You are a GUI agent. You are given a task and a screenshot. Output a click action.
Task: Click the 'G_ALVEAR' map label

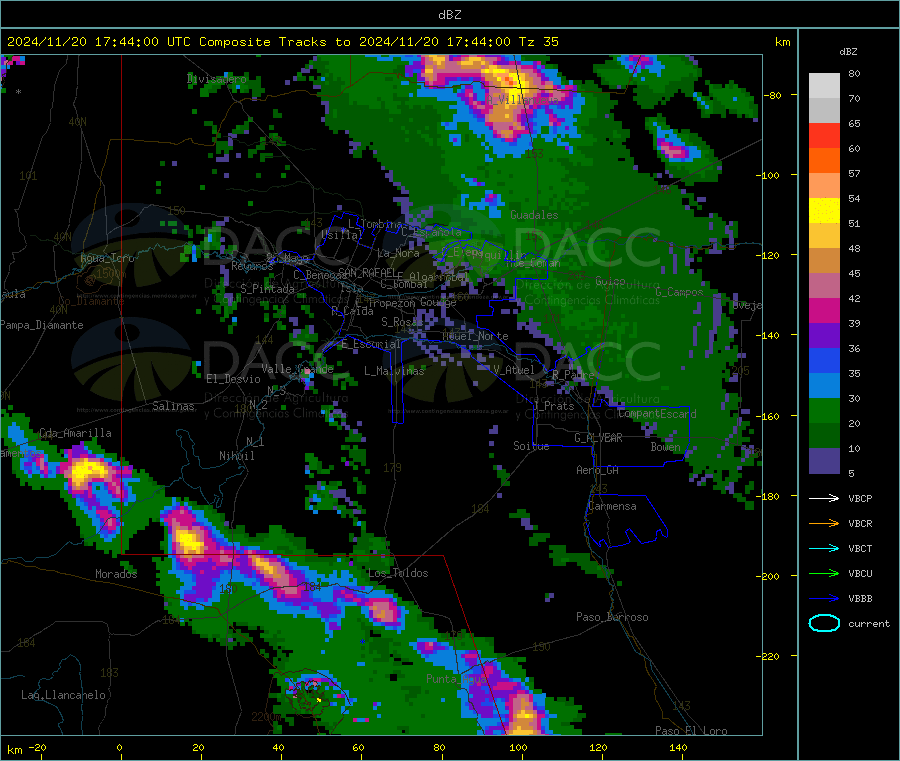[x=598, y=438]
